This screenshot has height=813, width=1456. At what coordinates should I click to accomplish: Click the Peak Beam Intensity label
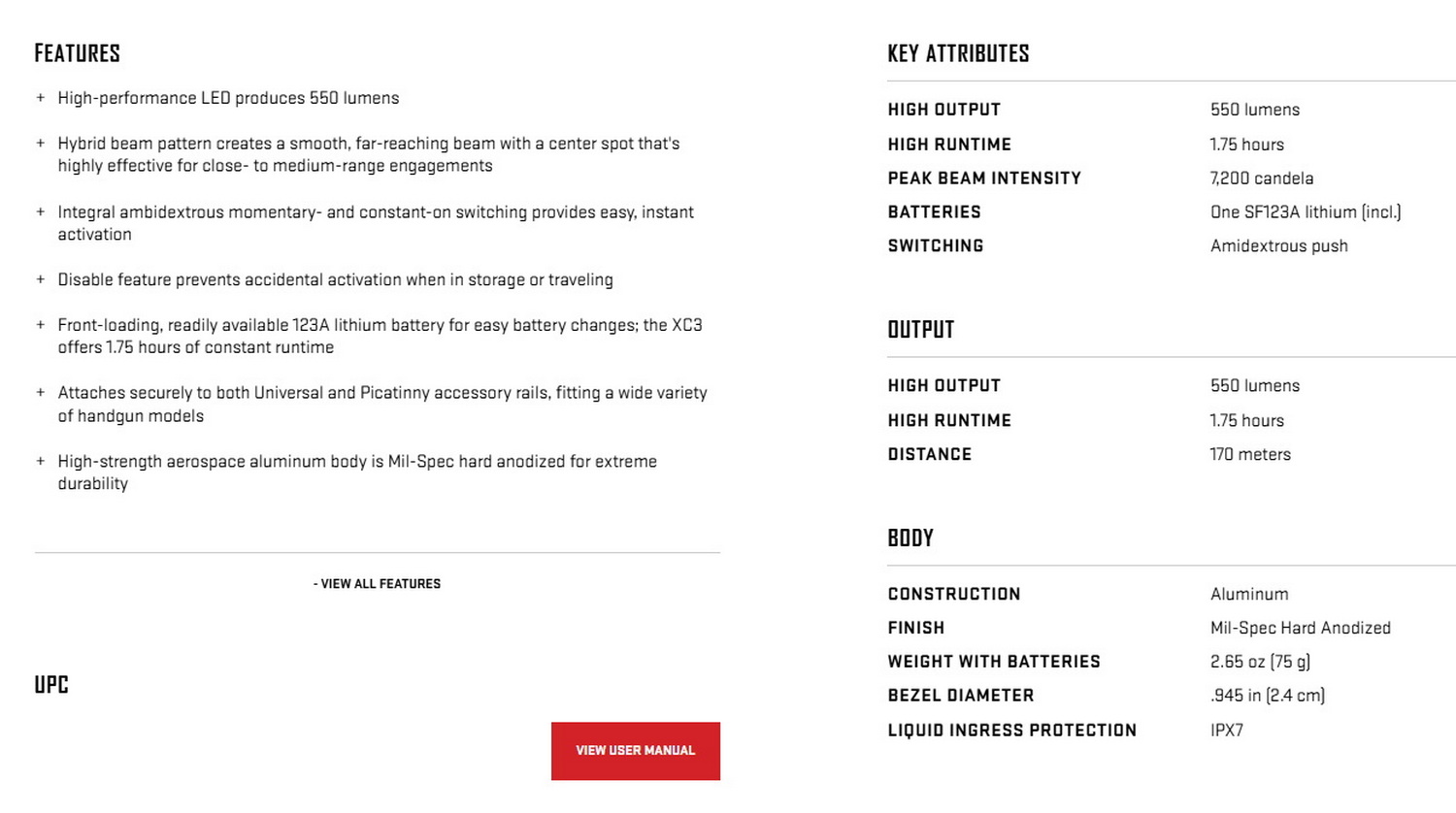coord(983,179)
